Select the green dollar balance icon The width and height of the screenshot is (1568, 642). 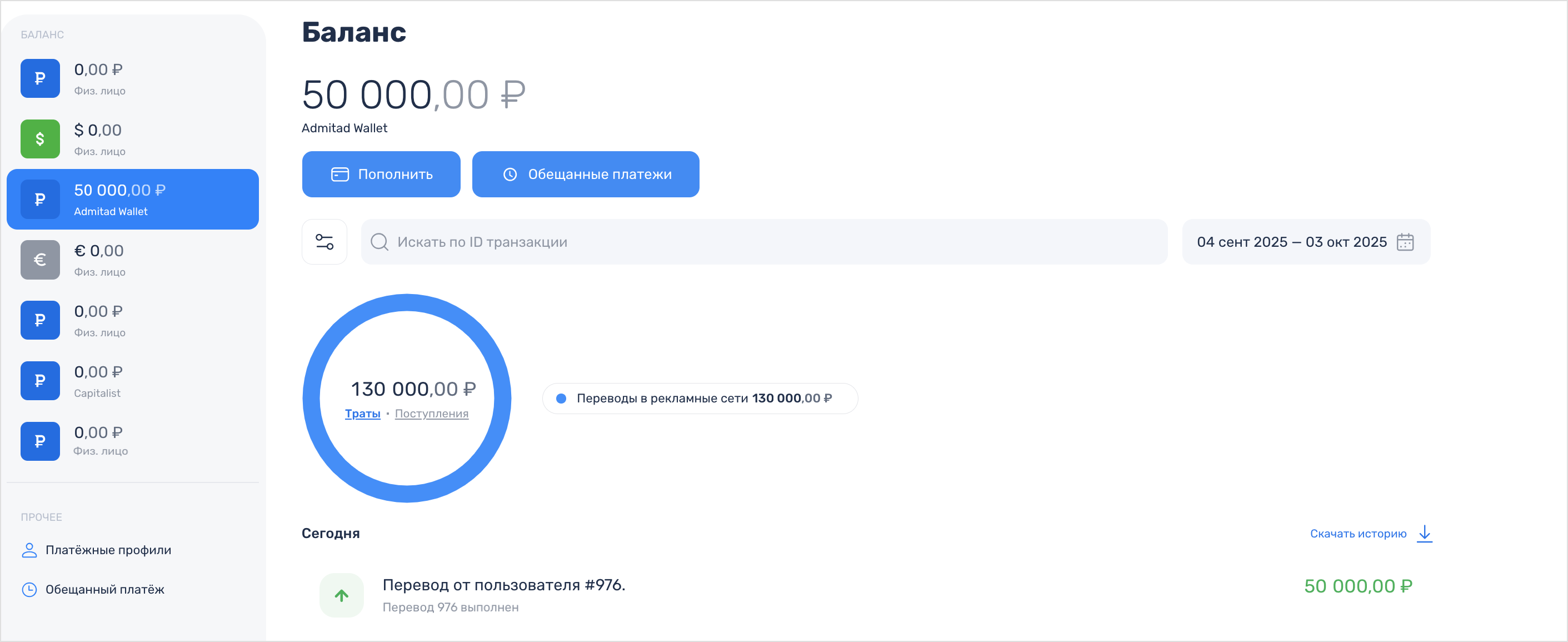[x=40, y=139]
